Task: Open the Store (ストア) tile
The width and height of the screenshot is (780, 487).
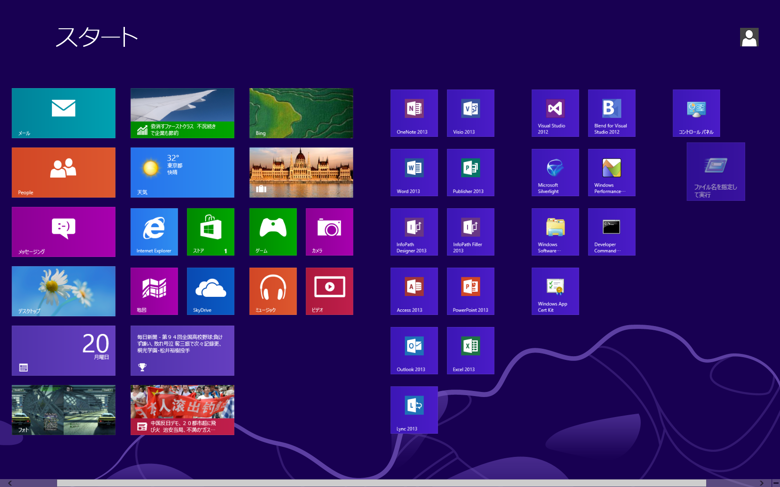Action: (210, 232)
